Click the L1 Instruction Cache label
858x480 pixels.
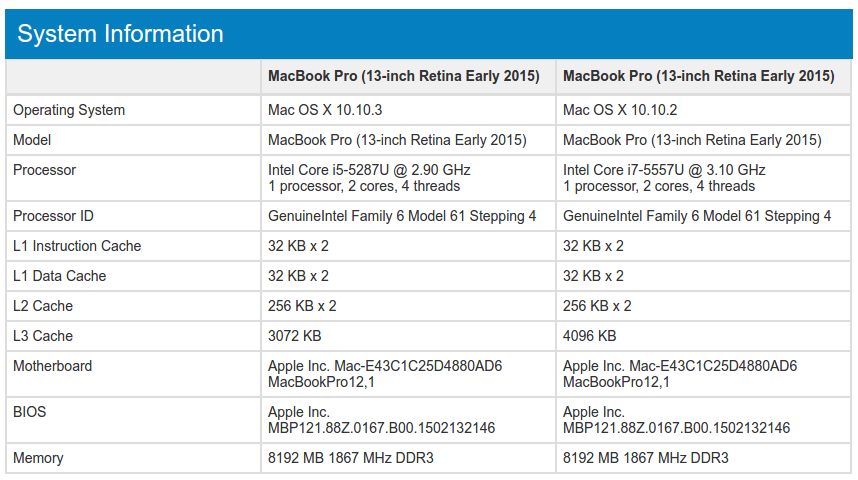tap(77, 246)
